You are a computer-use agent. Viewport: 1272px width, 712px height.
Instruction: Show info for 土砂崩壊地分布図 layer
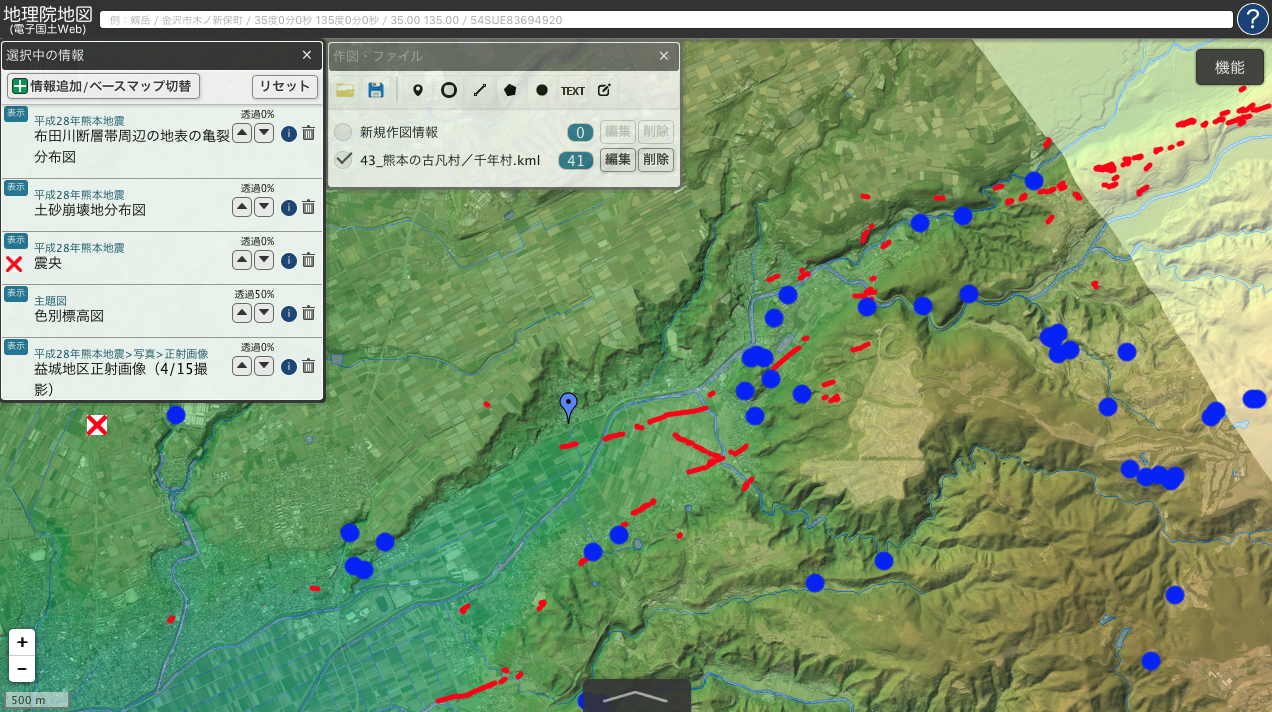(x=288, y=207)
